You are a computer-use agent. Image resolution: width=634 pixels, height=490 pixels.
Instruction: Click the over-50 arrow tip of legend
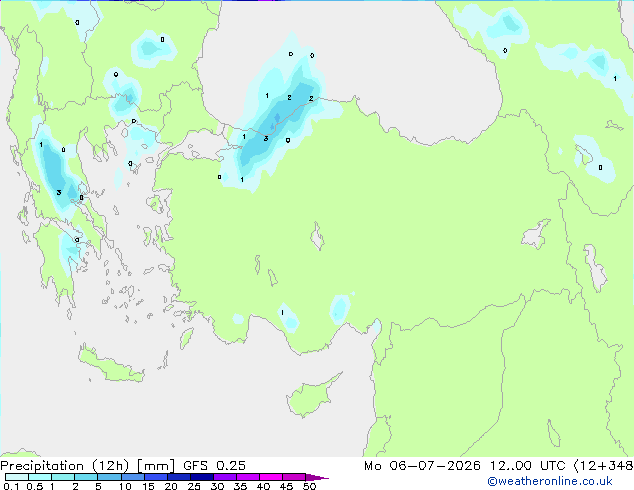coord(317,477)
